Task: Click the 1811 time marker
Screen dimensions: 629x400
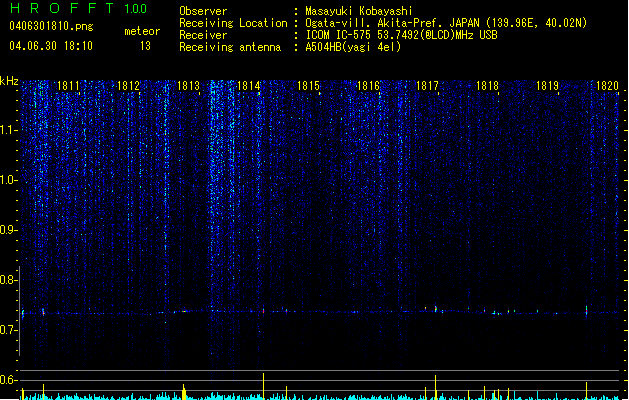Action: (68, 85)
